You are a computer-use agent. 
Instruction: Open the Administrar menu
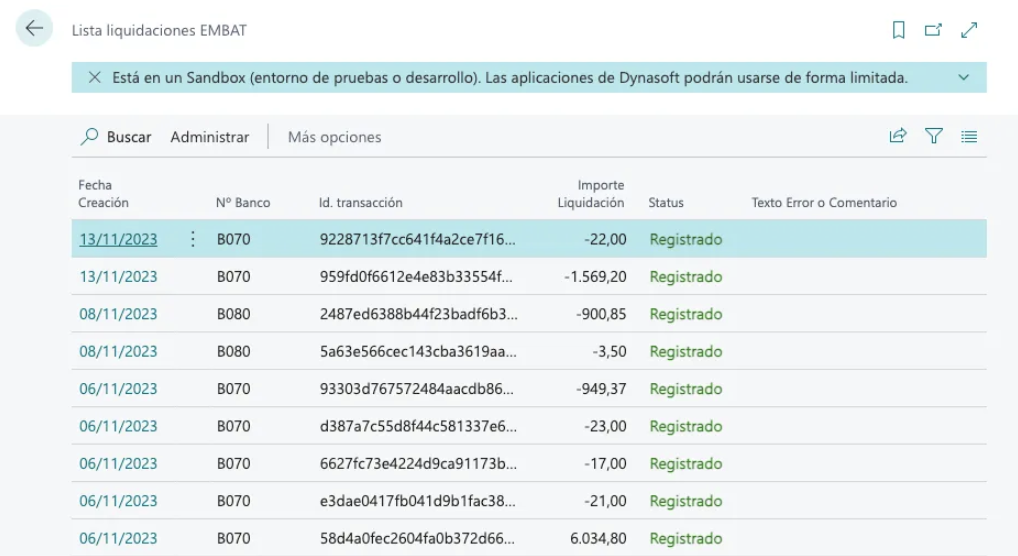pos(210,137)
